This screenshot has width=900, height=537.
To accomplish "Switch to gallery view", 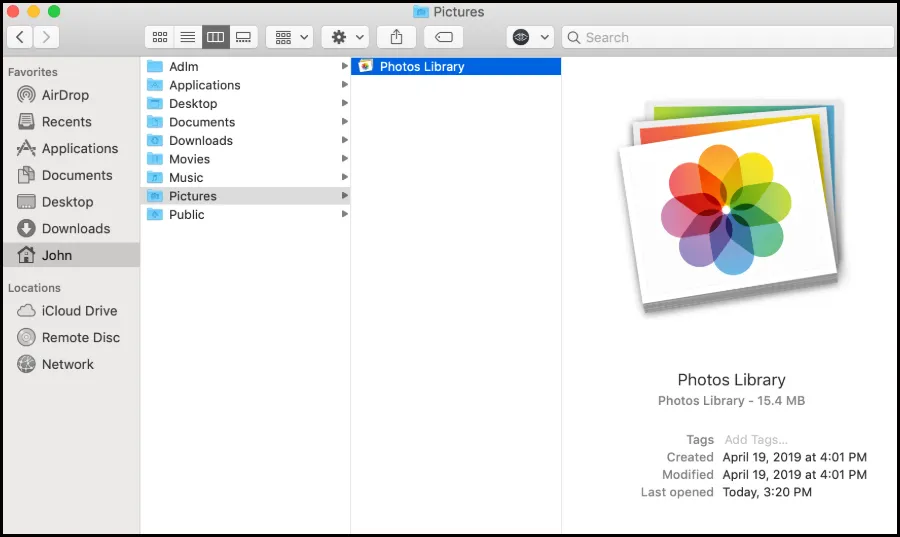I will coord(243,37).
